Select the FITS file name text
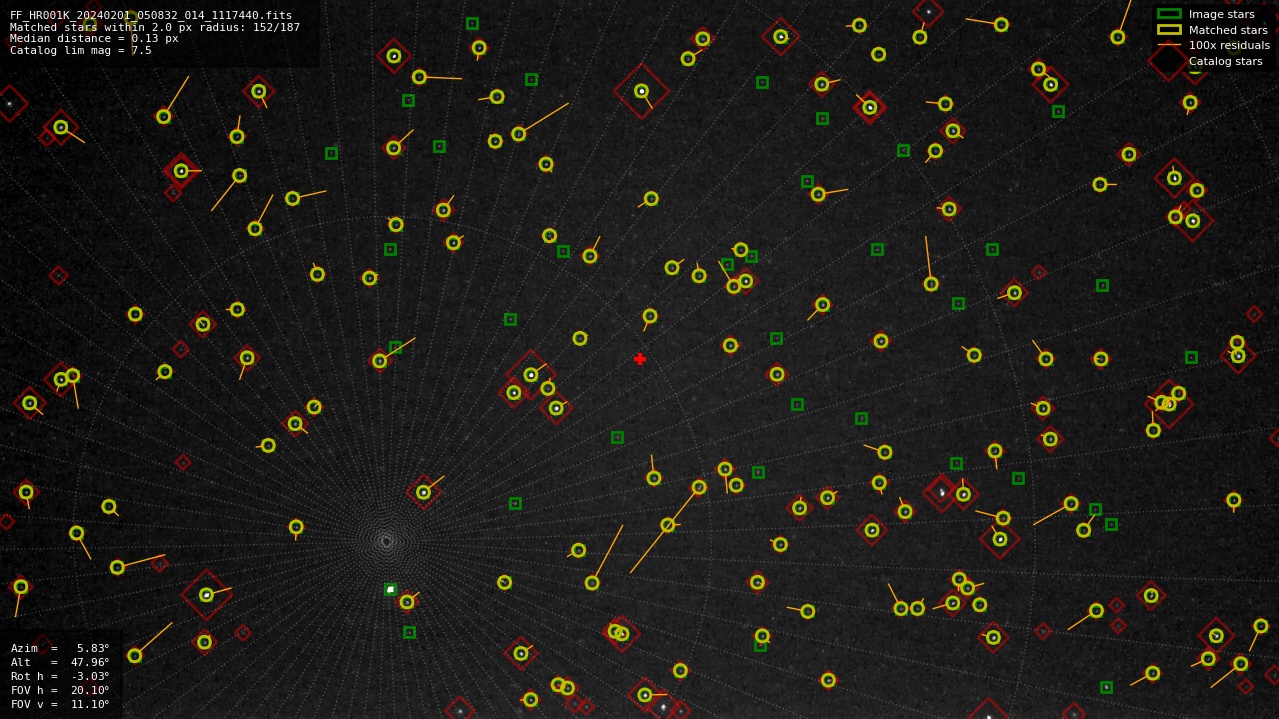The height and width of the screenshot is (719, 1279). coord(151,16)
